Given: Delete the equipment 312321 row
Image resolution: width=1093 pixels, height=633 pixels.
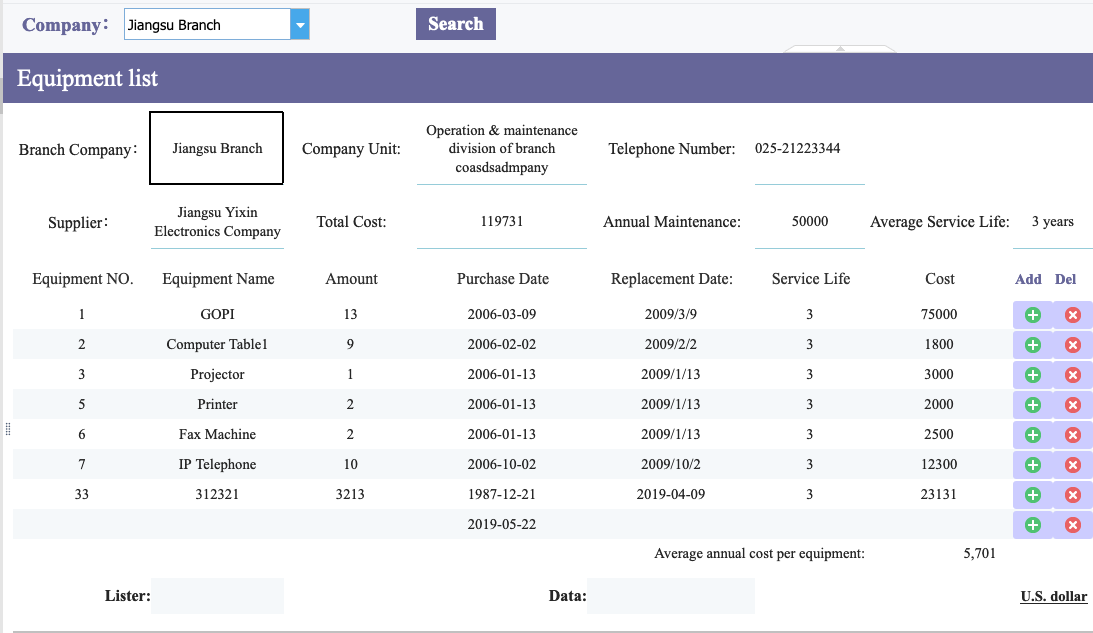Looking at the screenshot, I should [x=1073, y=495].
